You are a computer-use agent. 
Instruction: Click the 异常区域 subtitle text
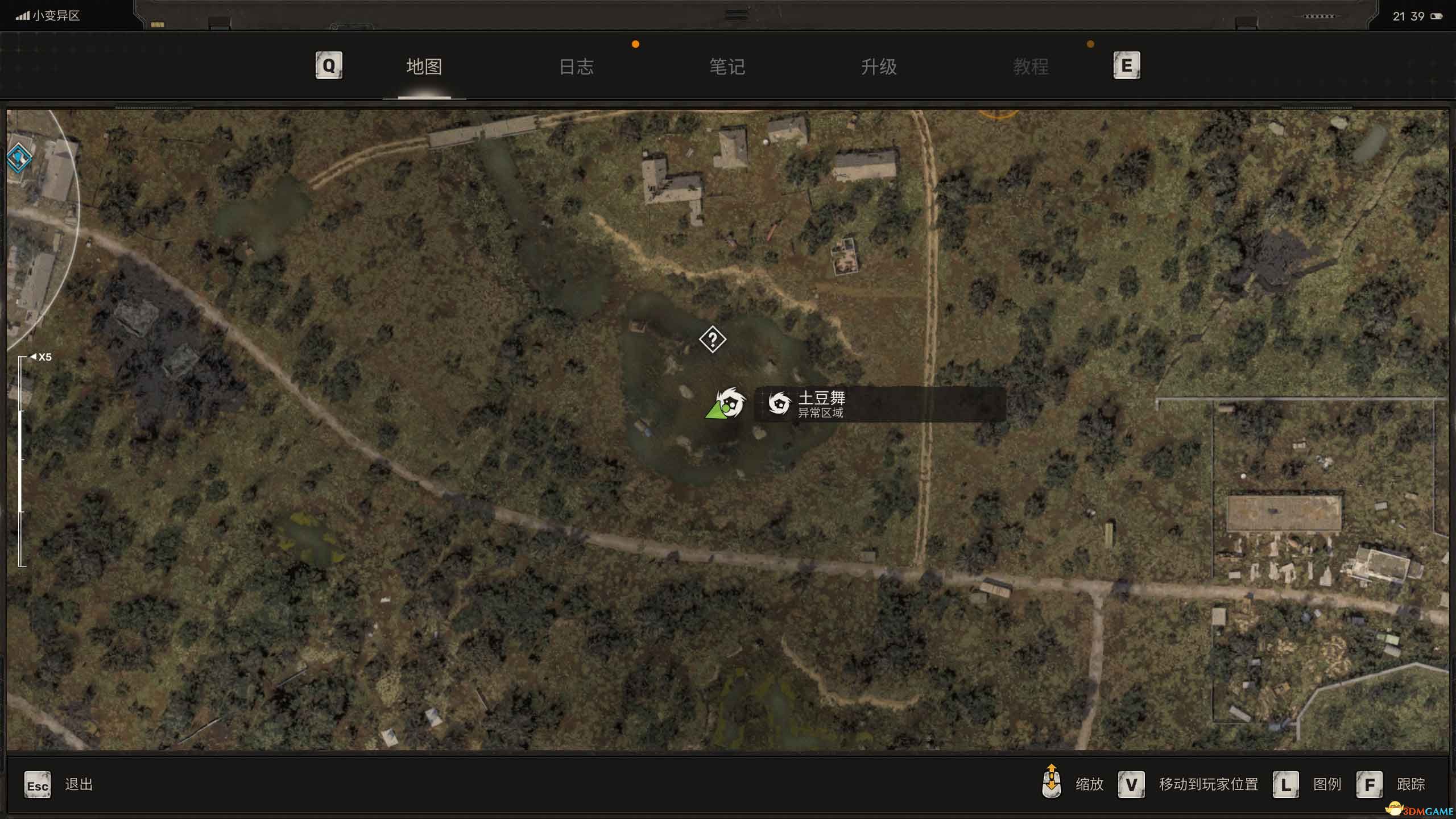[820, 413]
